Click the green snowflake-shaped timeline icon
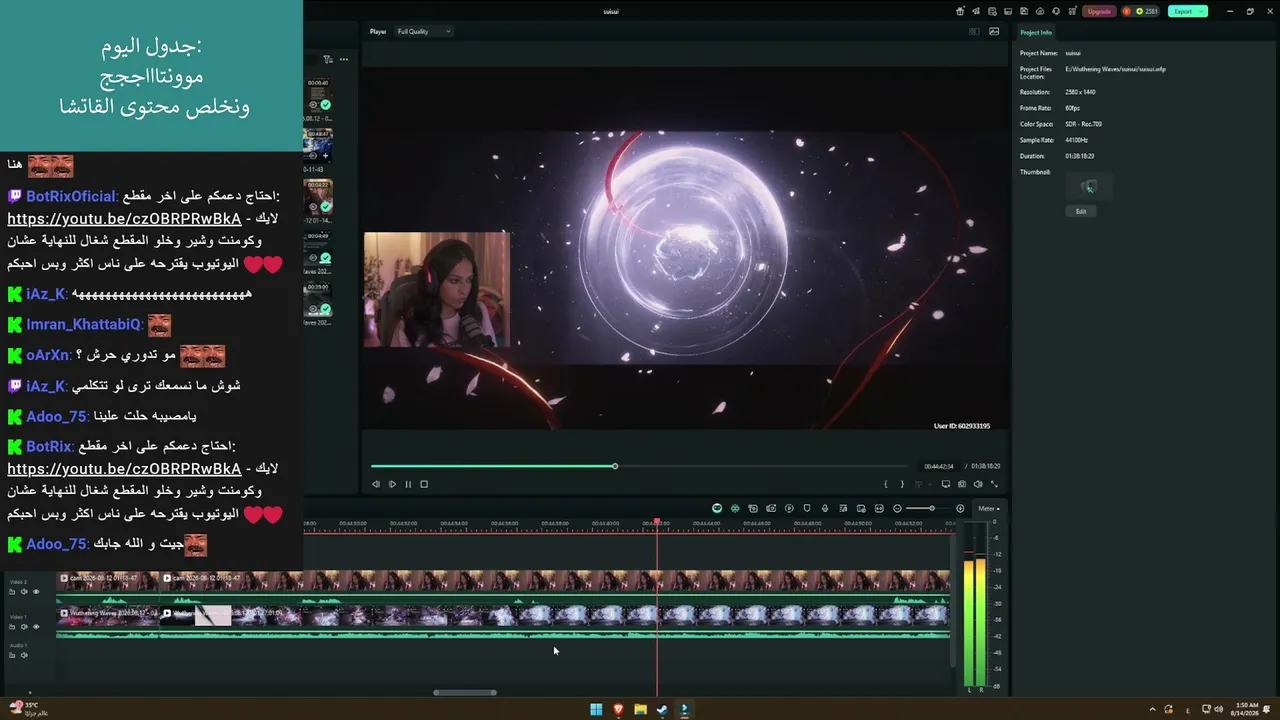This screenshot has height=720, width=1280. (x=735, y=509)
